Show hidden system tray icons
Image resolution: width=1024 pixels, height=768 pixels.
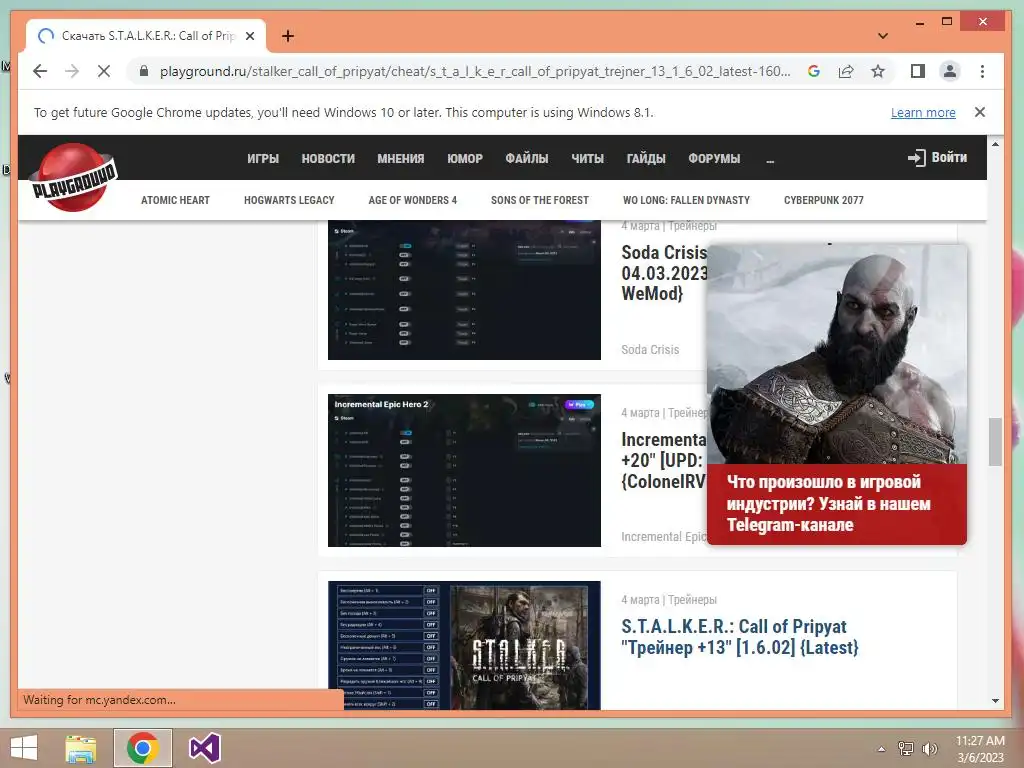pyautogui.click(x=882, y=748)
